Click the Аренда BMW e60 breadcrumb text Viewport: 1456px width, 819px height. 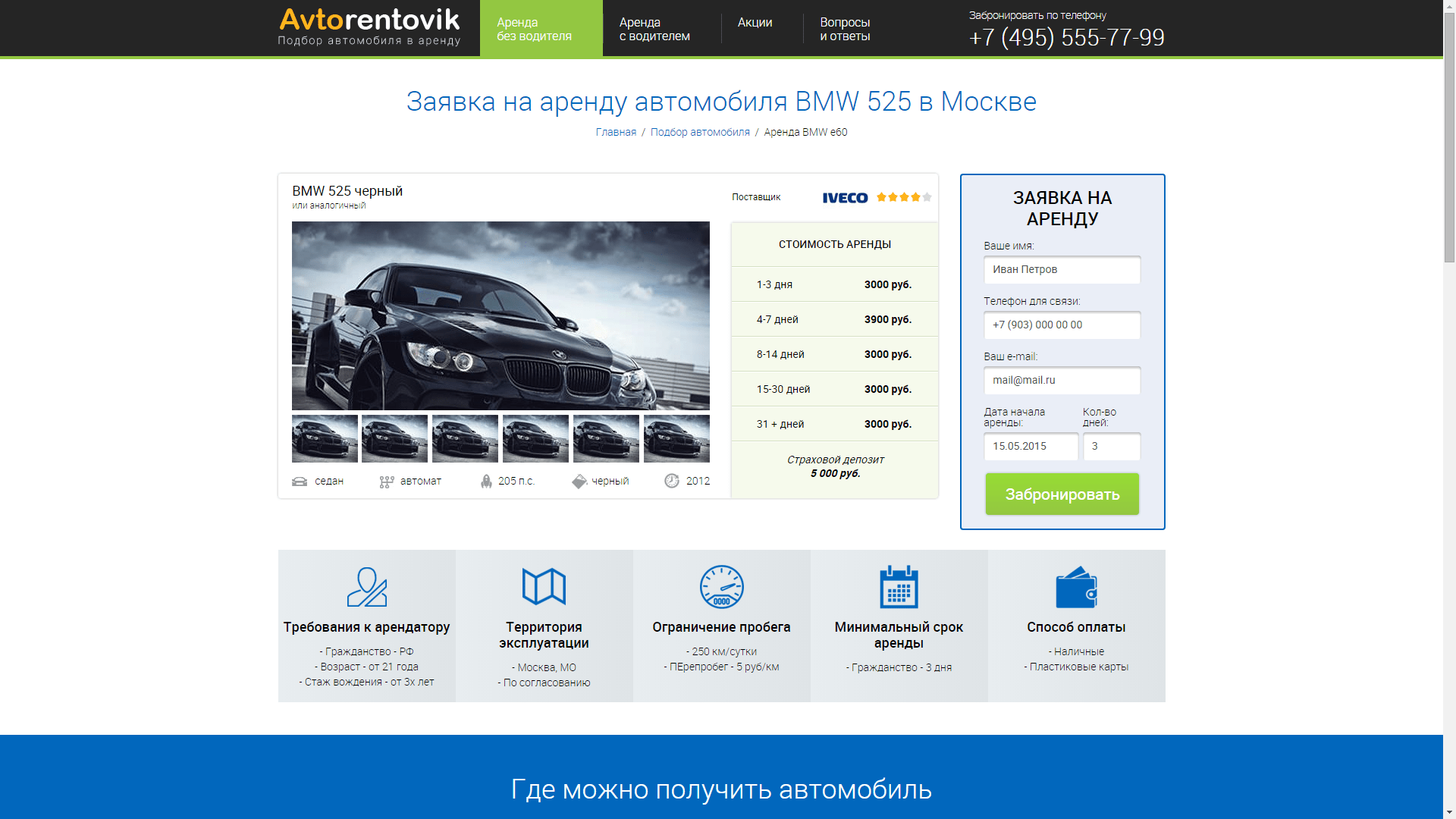805,132
